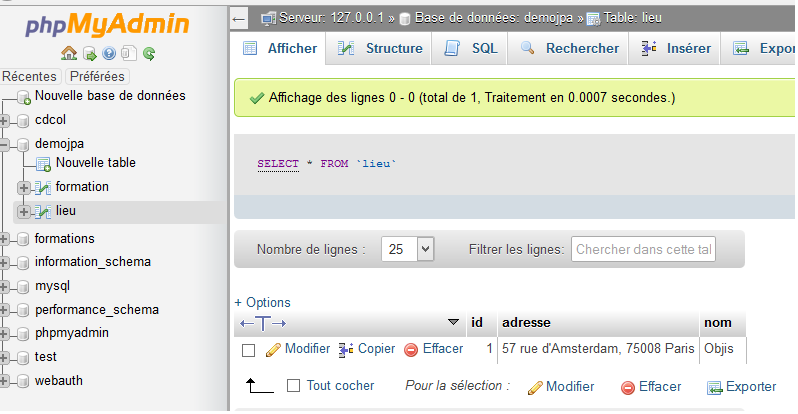Click the reload navigation panel icon
The image size is (798, 414).
coord(149,53)
